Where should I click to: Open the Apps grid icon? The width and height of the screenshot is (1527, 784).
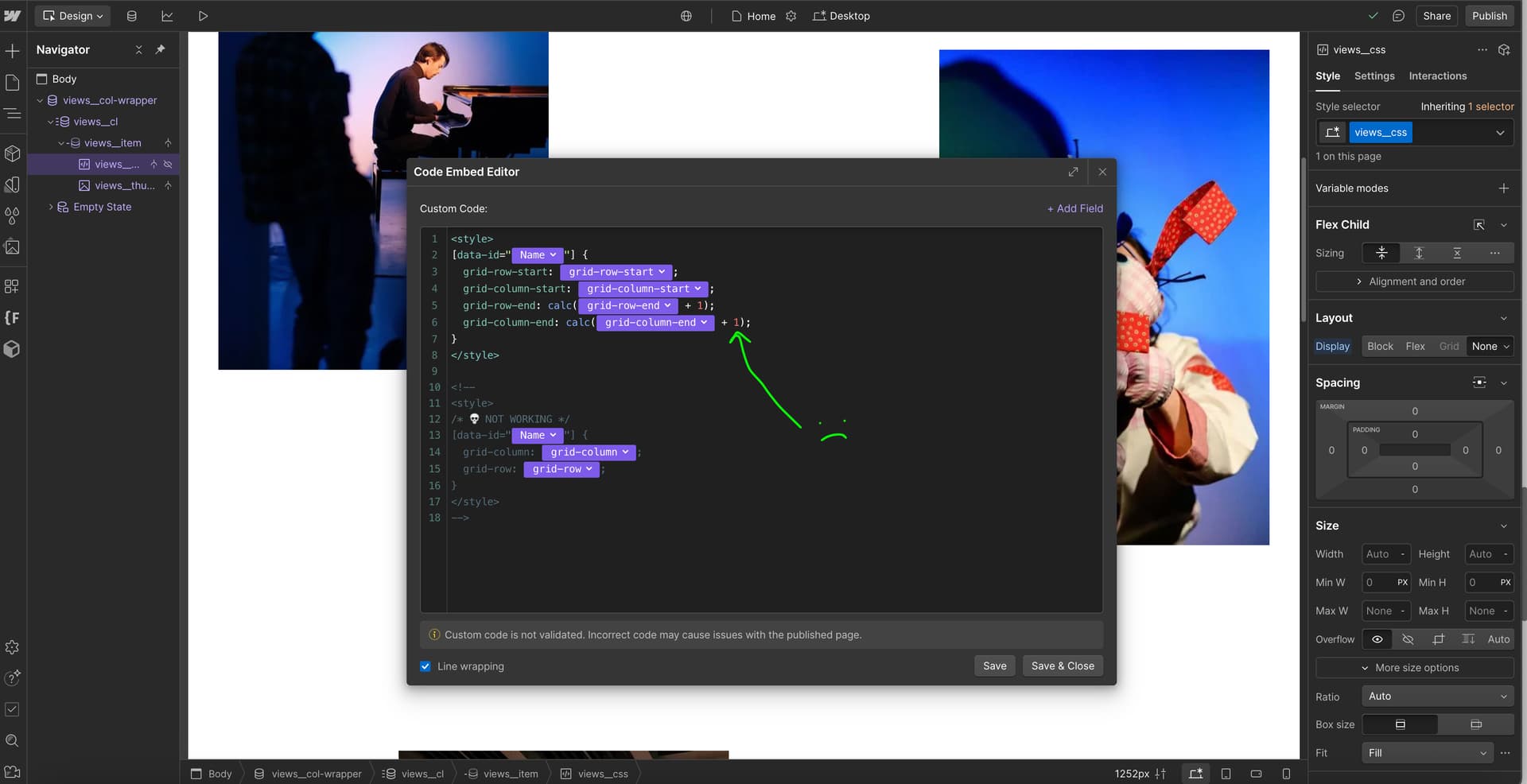12,286
